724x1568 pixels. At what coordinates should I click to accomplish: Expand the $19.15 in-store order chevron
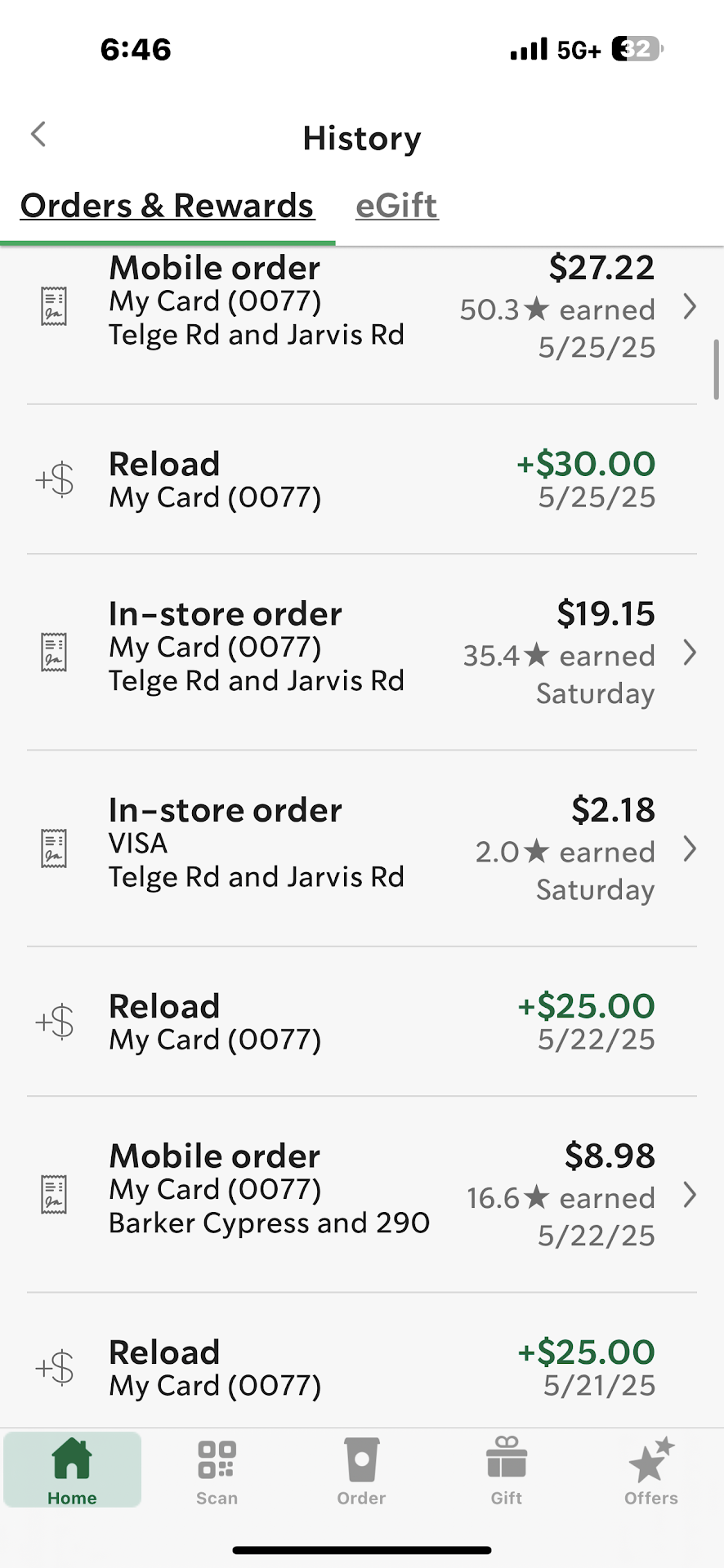[x=690, y=653]
